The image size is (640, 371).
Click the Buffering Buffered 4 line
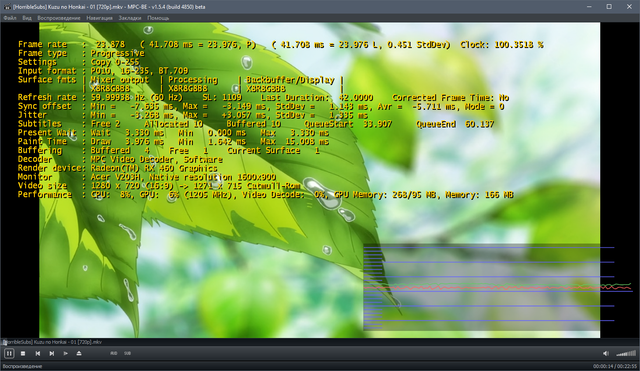(x=169, y=151)
